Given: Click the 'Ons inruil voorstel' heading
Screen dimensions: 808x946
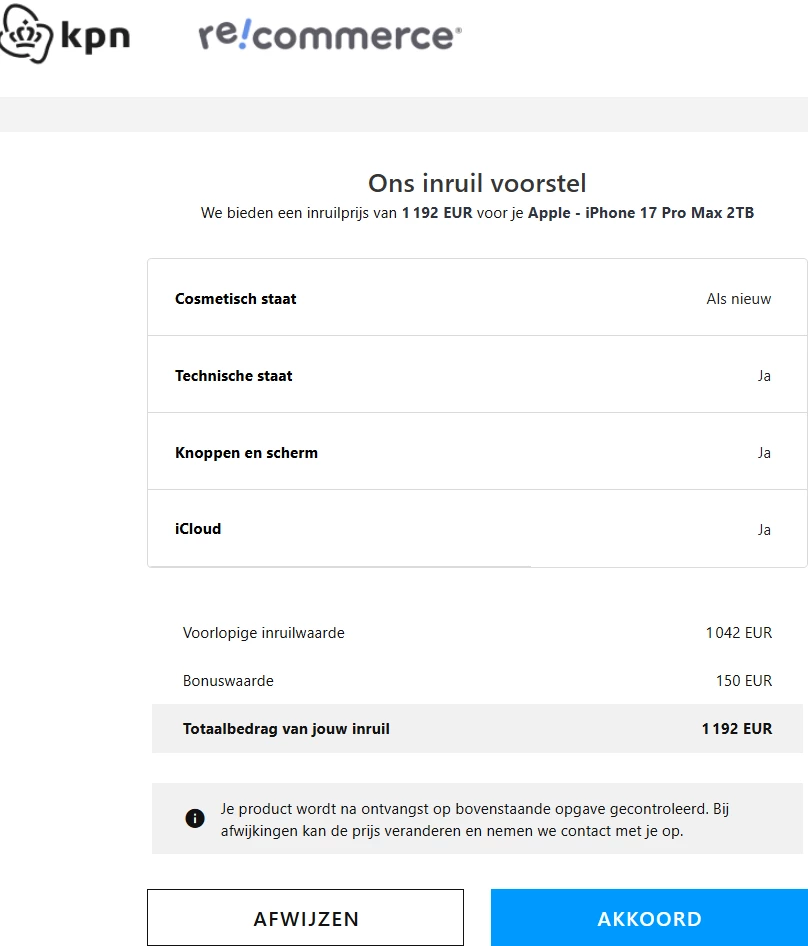Looking at the screenshot, I should [x=477, y=183].
